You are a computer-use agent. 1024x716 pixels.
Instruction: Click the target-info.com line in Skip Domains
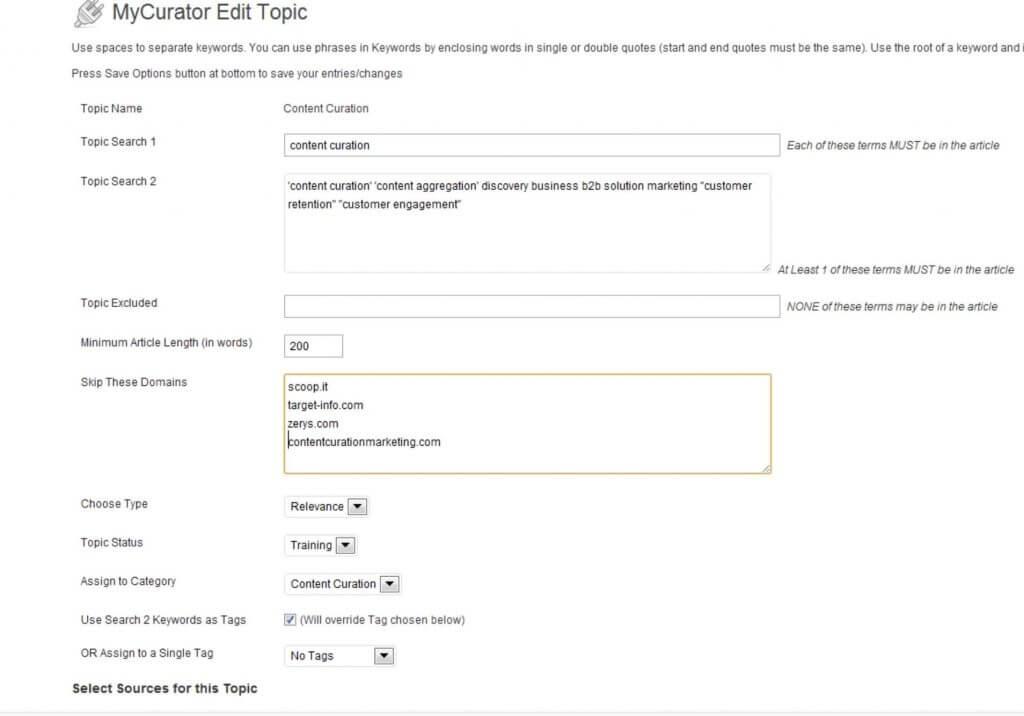coord(325,406)
